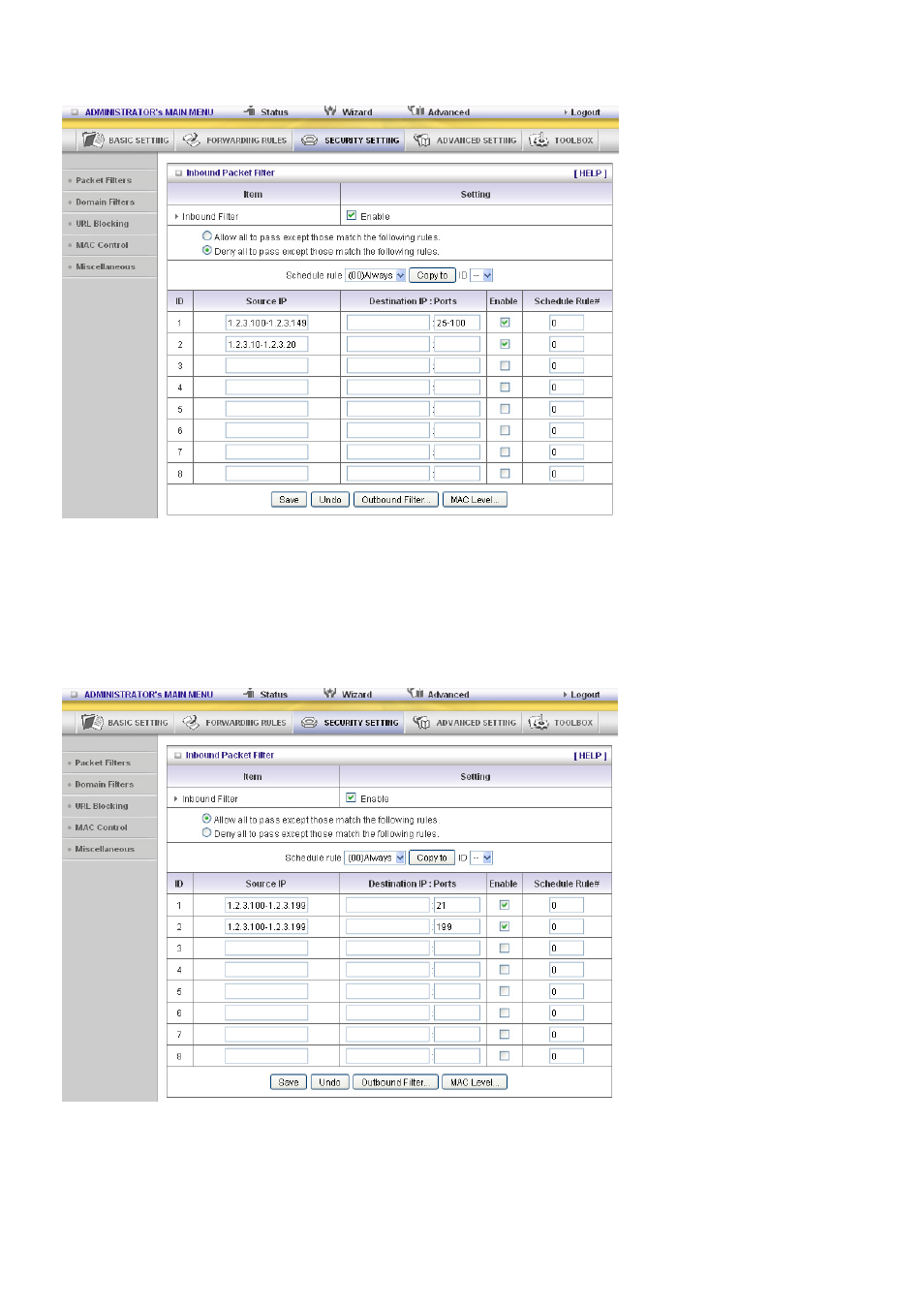
Task: Open MAC Control in lower sidebar
Action: tap(101, 827)
